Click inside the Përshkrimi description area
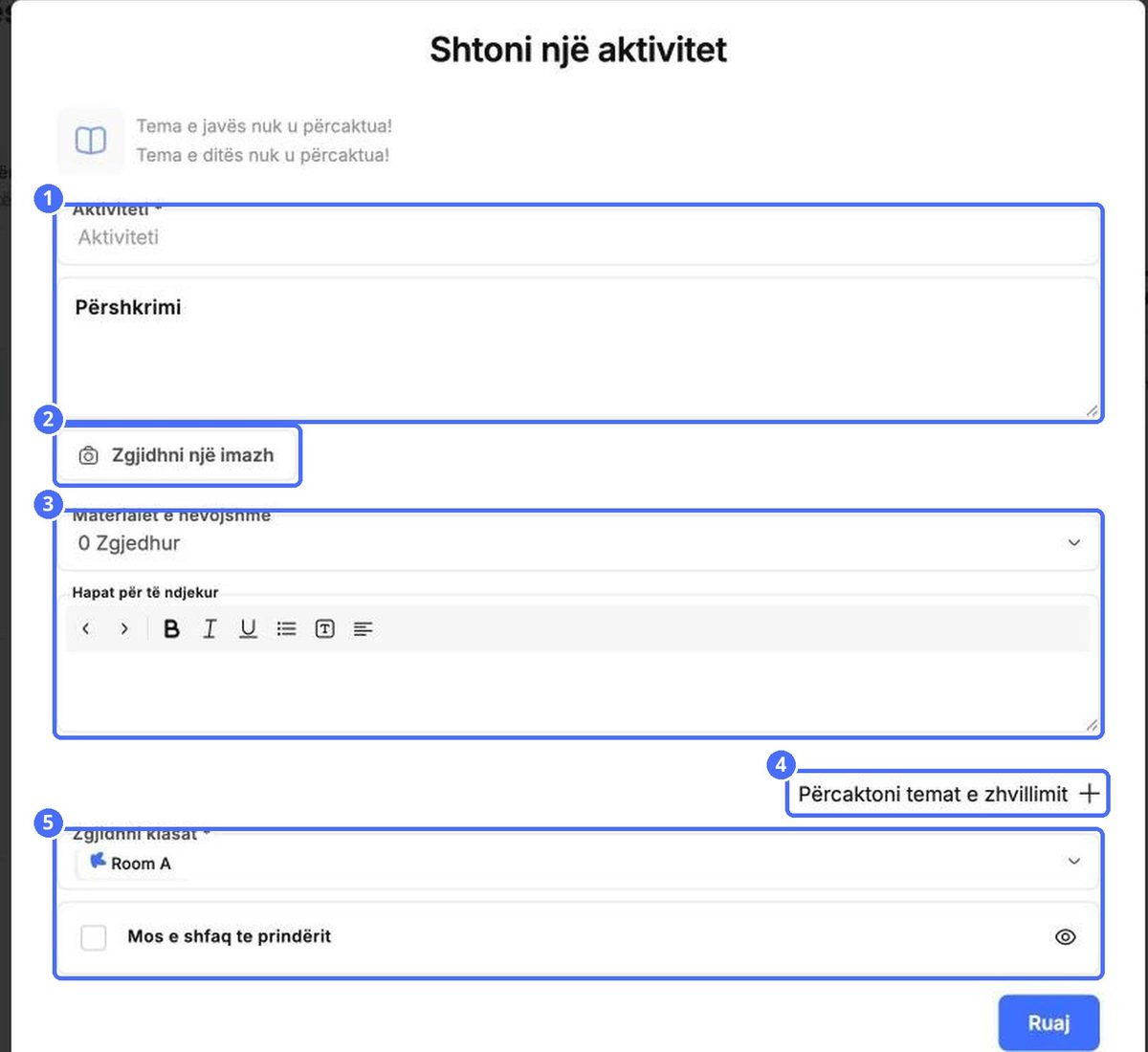 [x=578, y=348]
